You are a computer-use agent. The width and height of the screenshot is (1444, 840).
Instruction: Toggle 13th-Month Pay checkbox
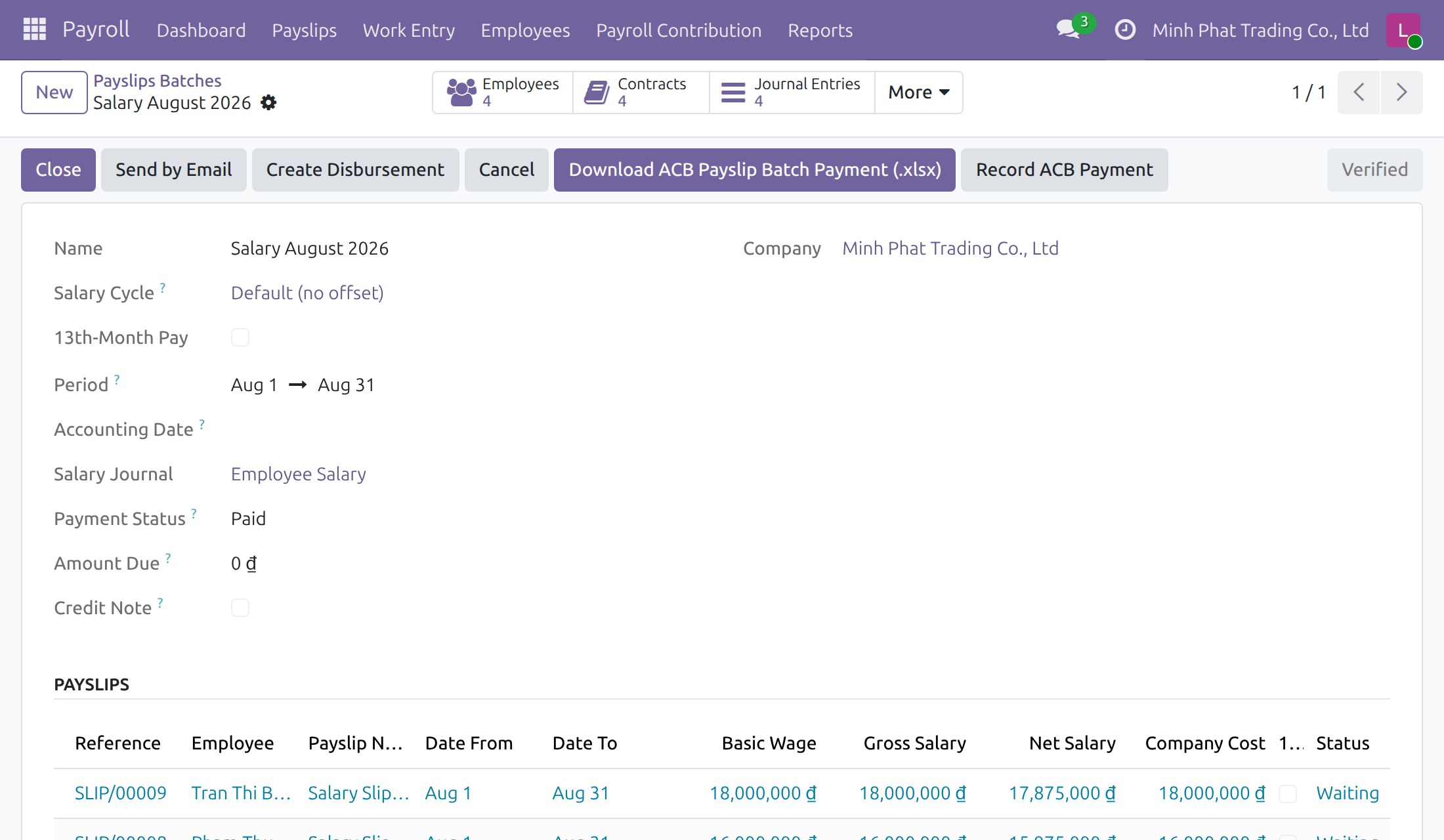(x=240, y=337)
